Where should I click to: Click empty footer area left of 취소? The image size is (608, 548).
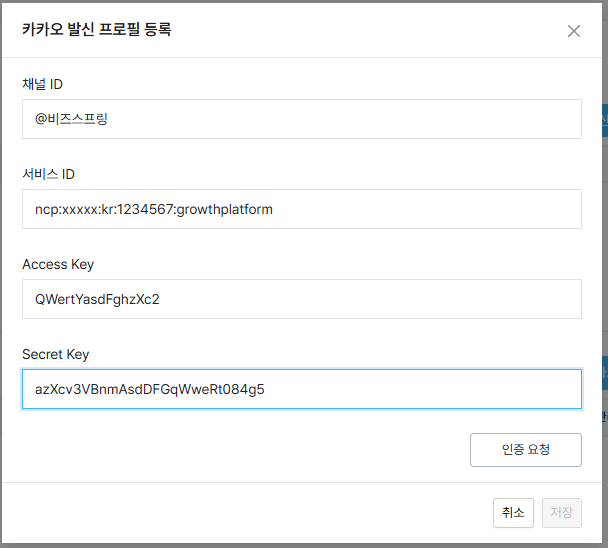pos(250,512)
